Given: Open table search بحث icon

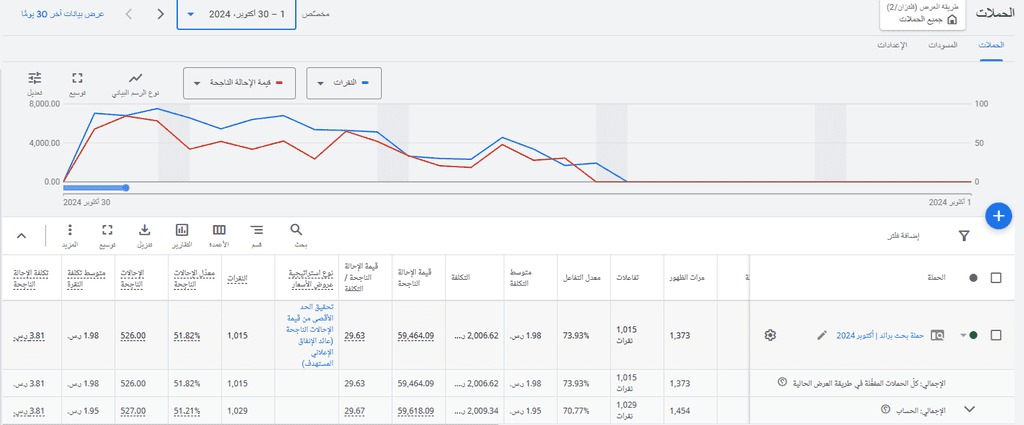Looking at the screenshot, I should [296, 230].
